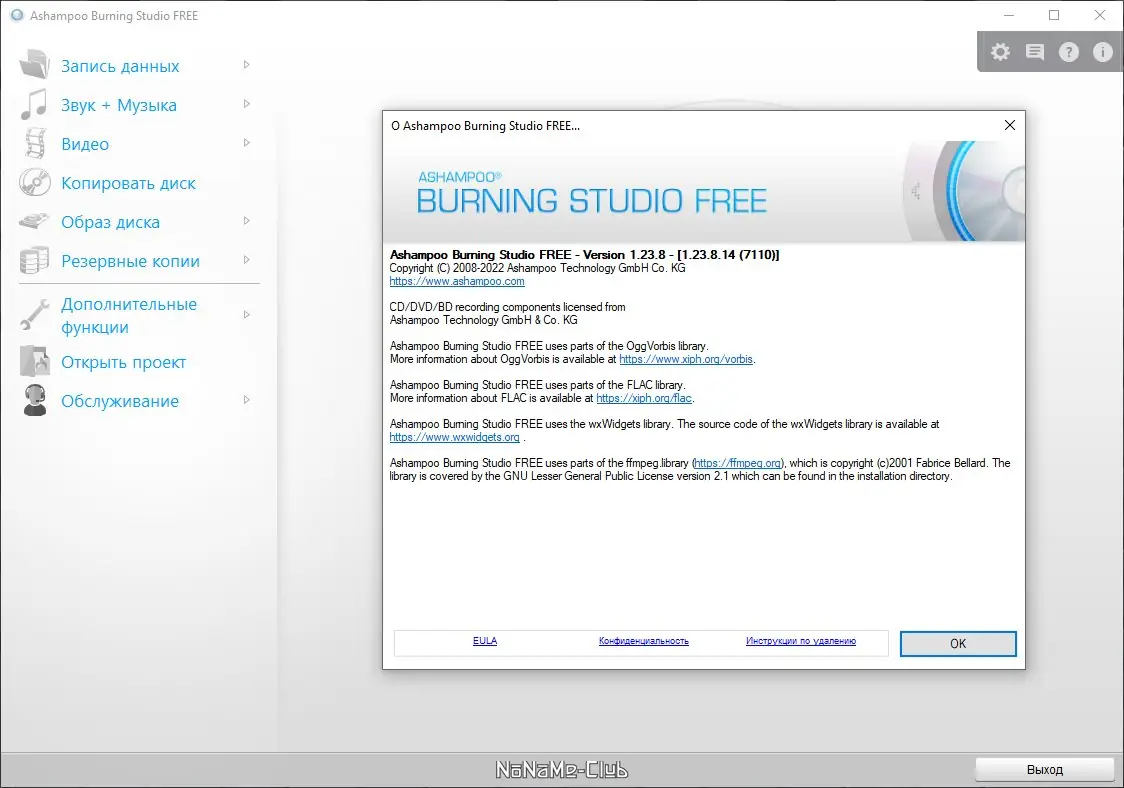Image resolution: width=1124 pixels, height=788 pixels.
Task: Click the Выход button
Action: (x=1044, y=769)
